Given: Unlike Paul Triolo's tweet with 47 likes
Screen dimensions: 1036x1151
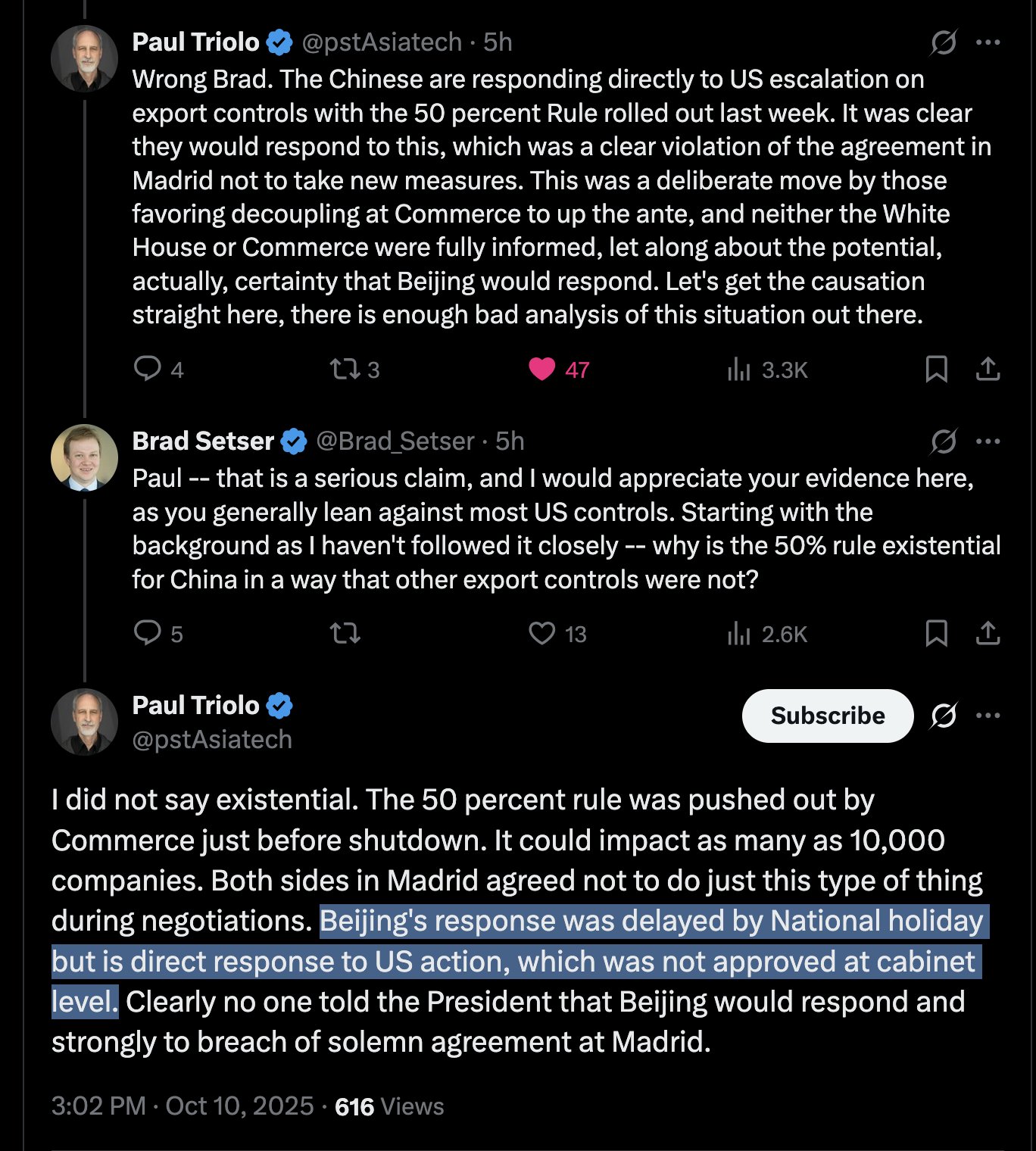Looking at the screenshot, I should [541, 369].
